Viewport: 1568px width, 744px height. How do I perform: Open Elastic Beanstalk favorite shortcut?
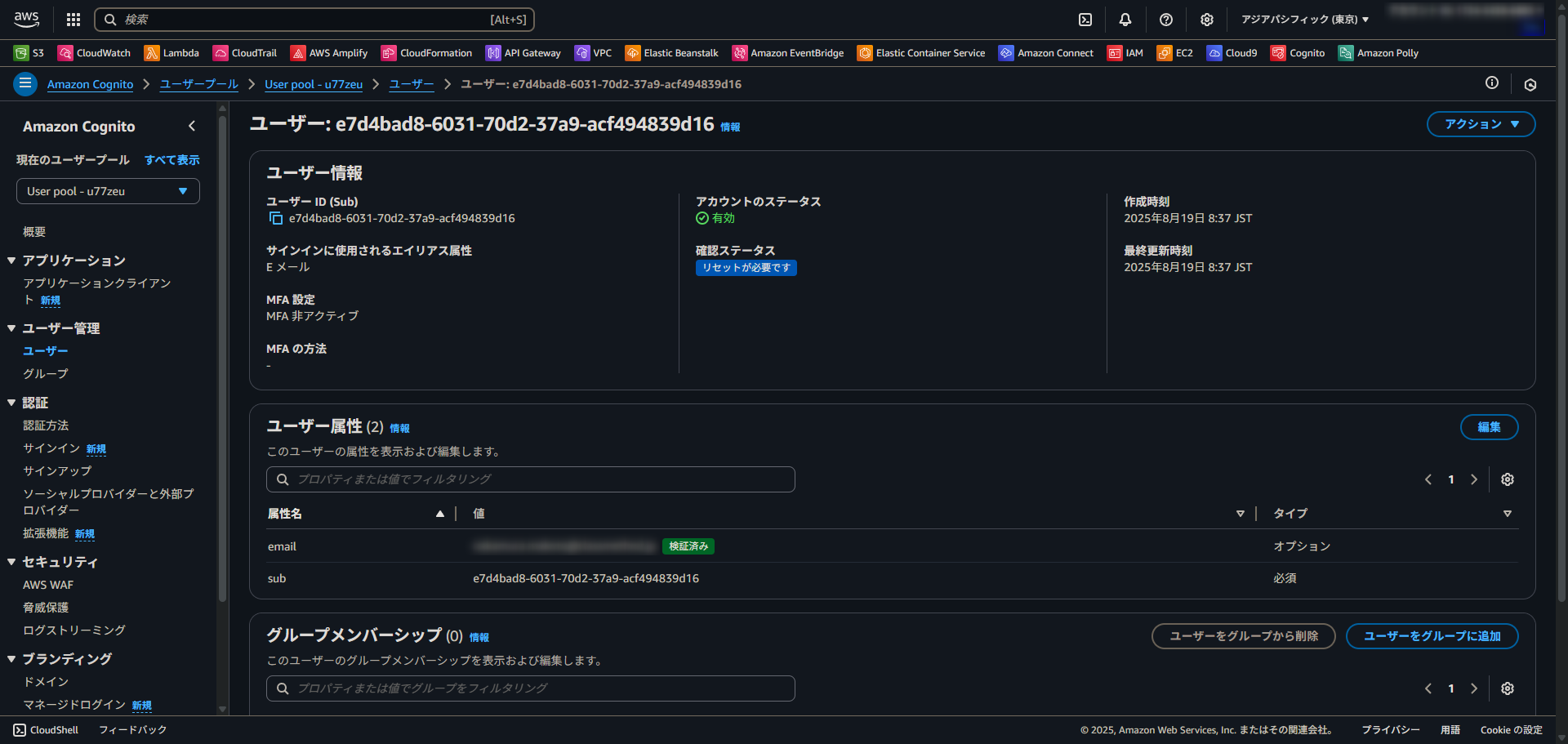[671, 53]
